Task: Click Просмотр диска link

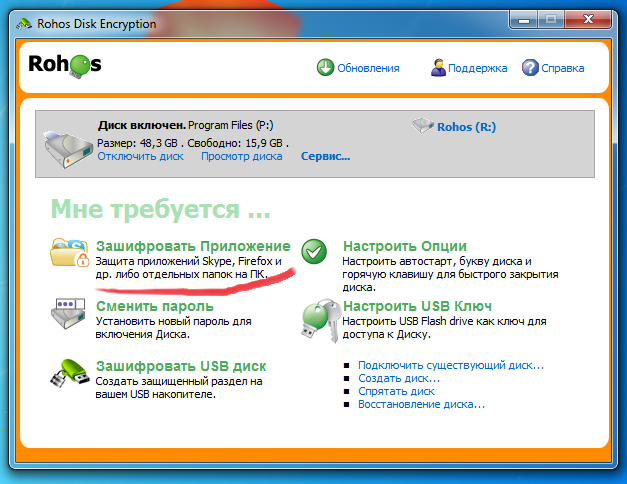Action: (242, 156)
